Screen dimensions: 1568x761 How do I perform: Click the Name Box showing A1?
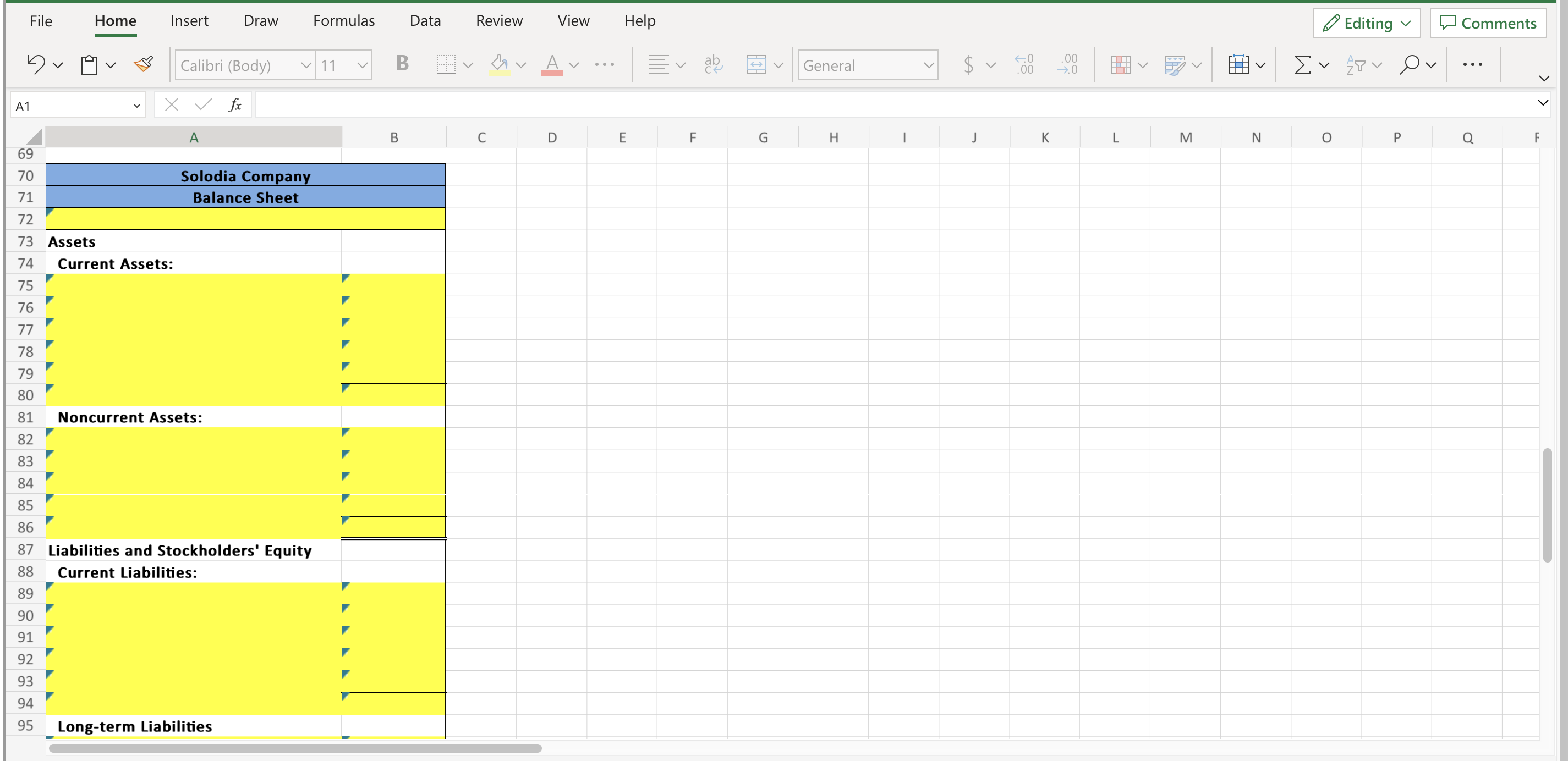tap(70, 104)
